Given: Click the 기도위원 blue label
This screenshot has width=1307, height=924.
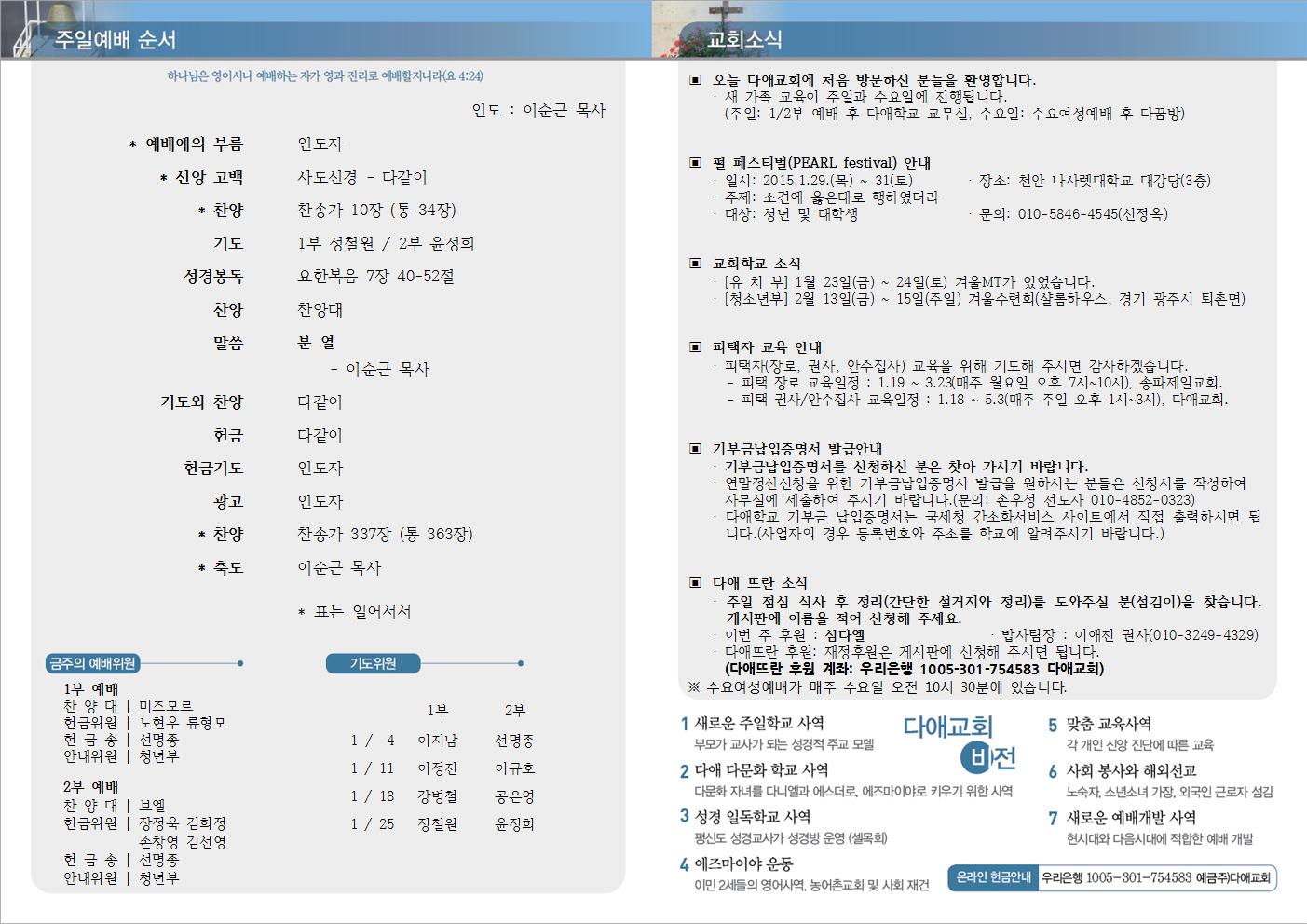Looking at the screenshot, I should pos(373,663).
